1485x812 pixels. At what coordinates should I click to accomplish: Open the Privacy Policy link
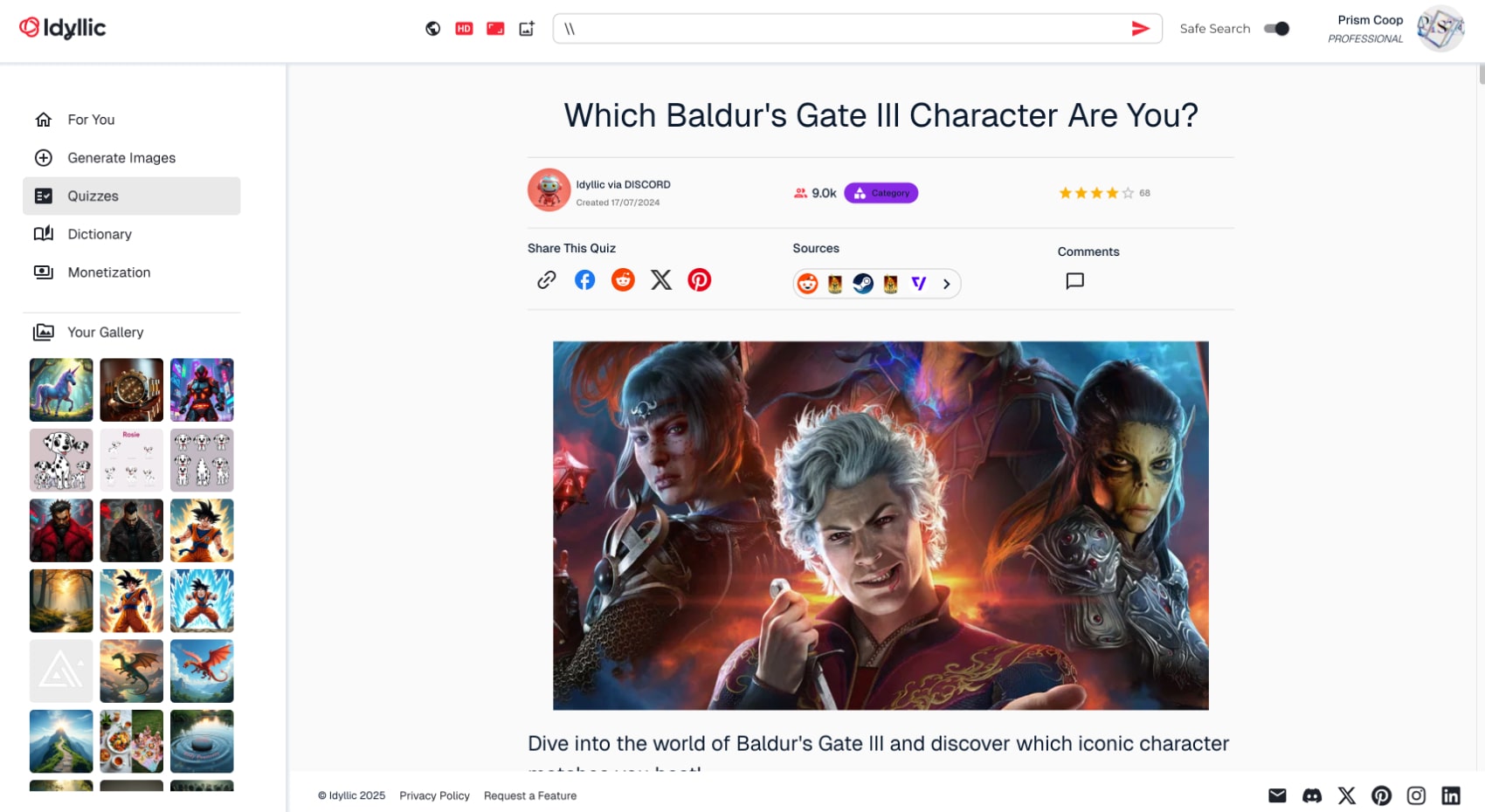pyautogui.click(x=434, y=795)
